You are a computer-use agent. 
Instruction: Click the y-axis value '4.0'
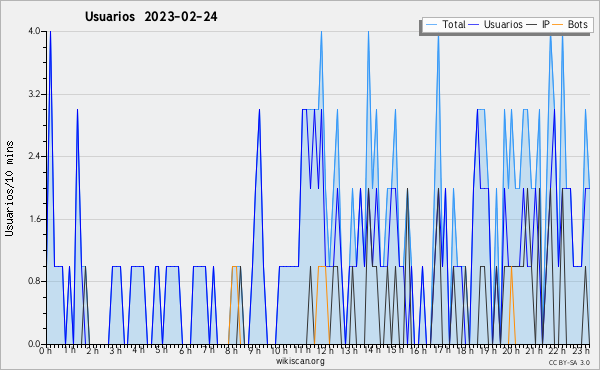point(34,31)
